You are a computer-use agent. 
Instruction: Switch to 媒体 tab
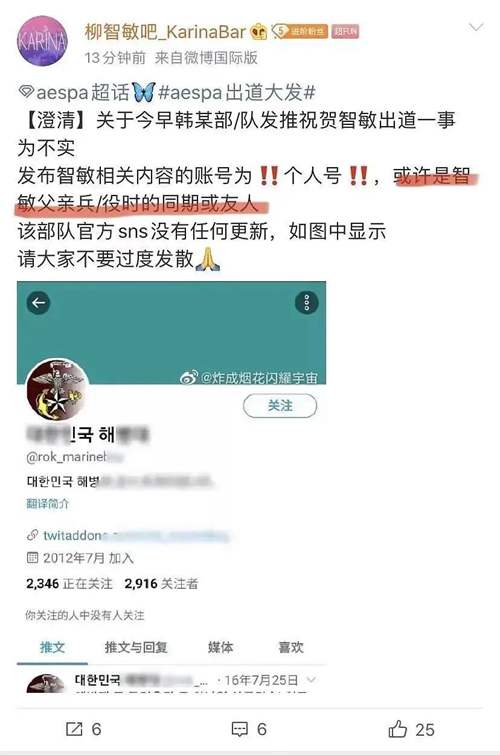pos(221,647)
